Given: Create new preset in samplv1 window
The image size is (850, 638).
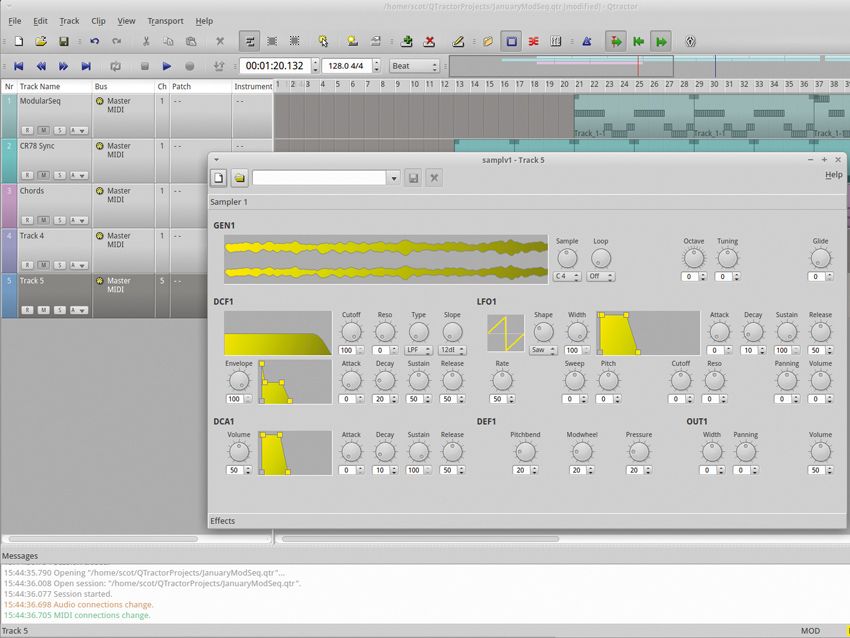Looking at the screenshot, I should click(x=219, y=178).
